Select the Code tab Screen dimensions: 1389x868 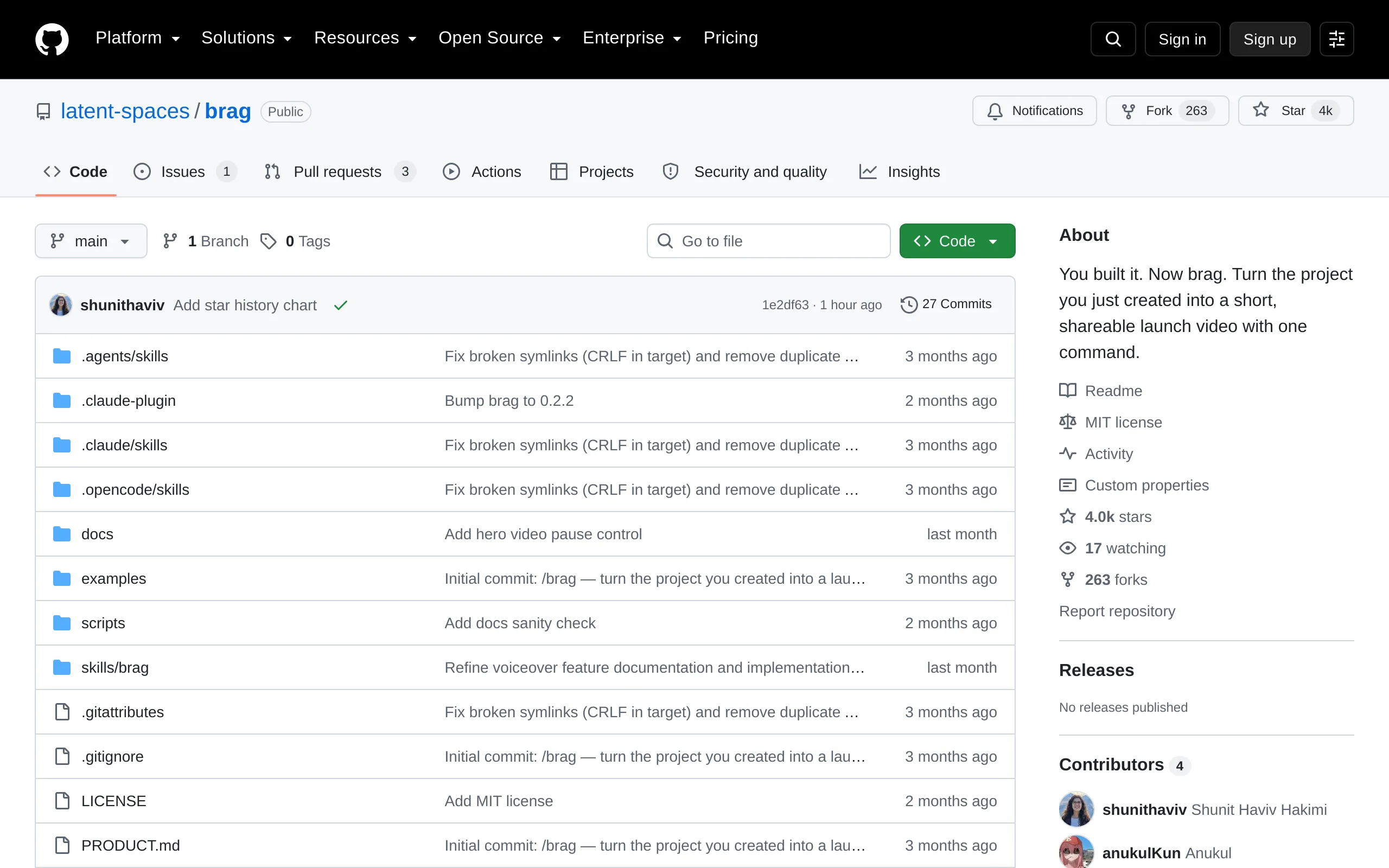tap(76, 171)
